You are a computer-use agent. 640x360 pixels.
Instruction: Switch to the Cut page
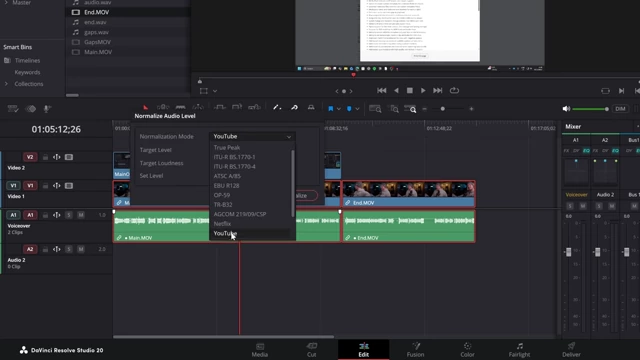[311, 350]
